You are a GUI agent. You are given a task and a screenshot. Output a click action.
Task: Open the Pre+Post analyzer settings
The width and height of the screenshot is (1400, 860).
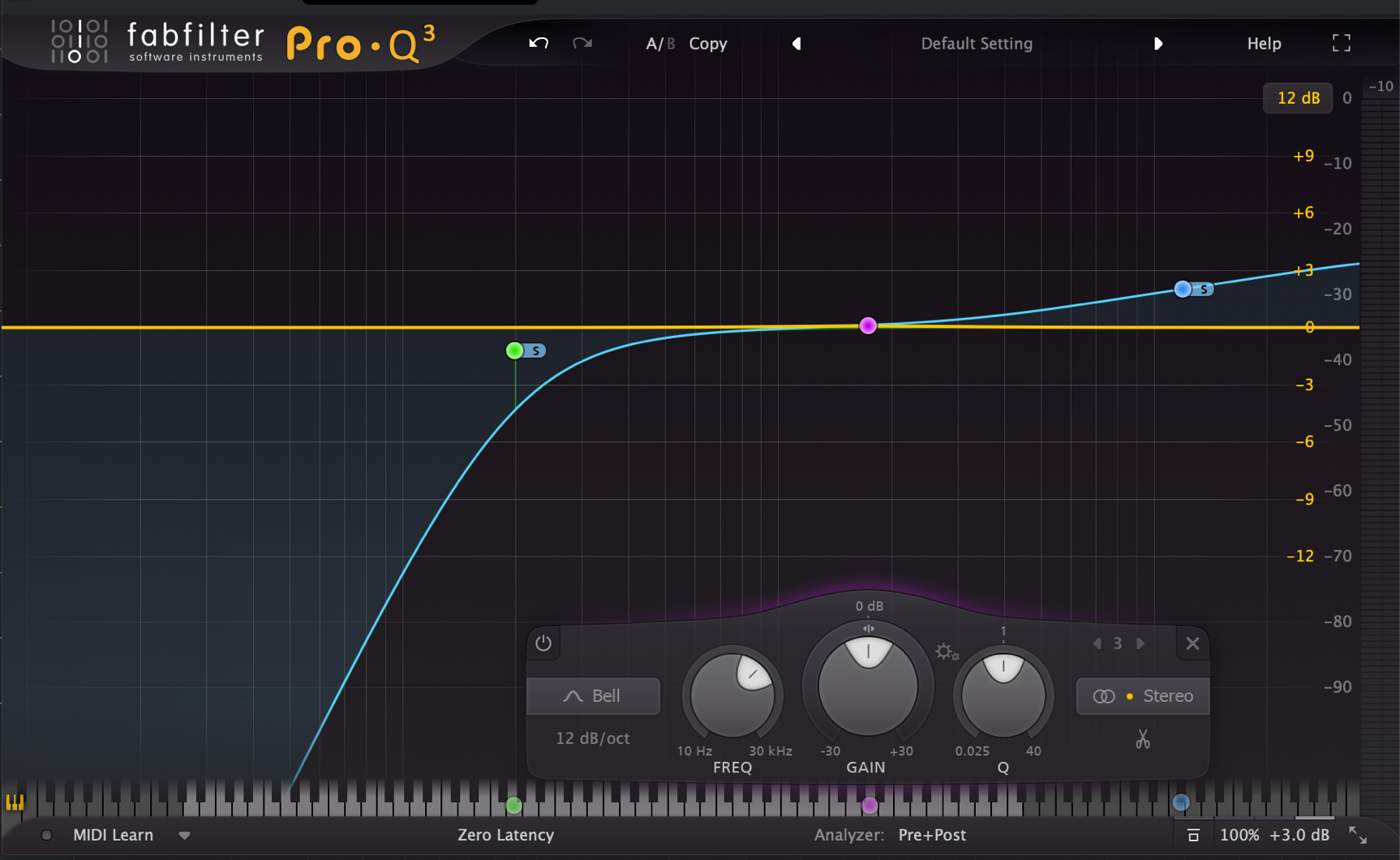coord(932,835)
